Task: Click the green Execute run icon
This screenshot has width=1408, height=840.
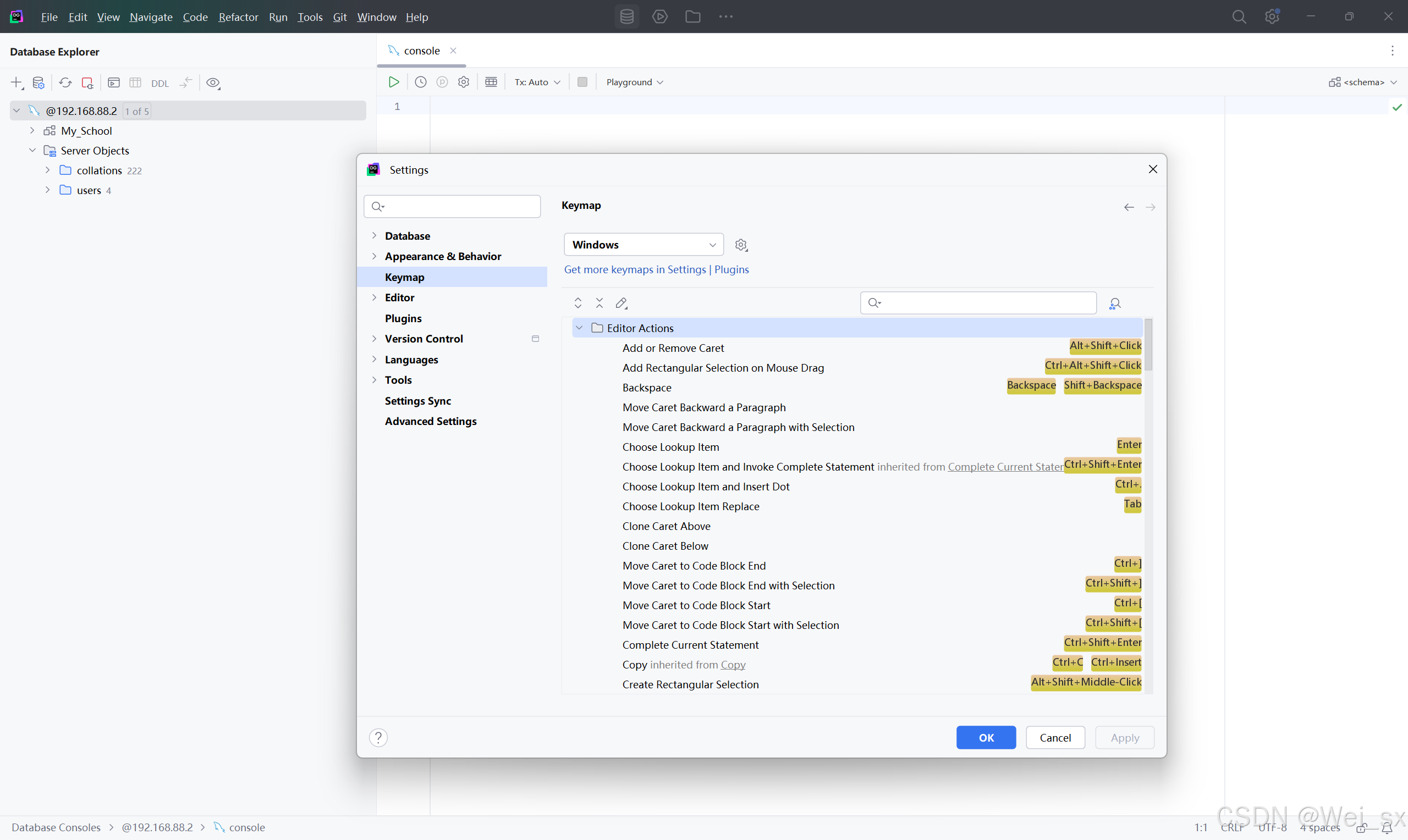Action: pyautogui.click(x=393, y=82)
